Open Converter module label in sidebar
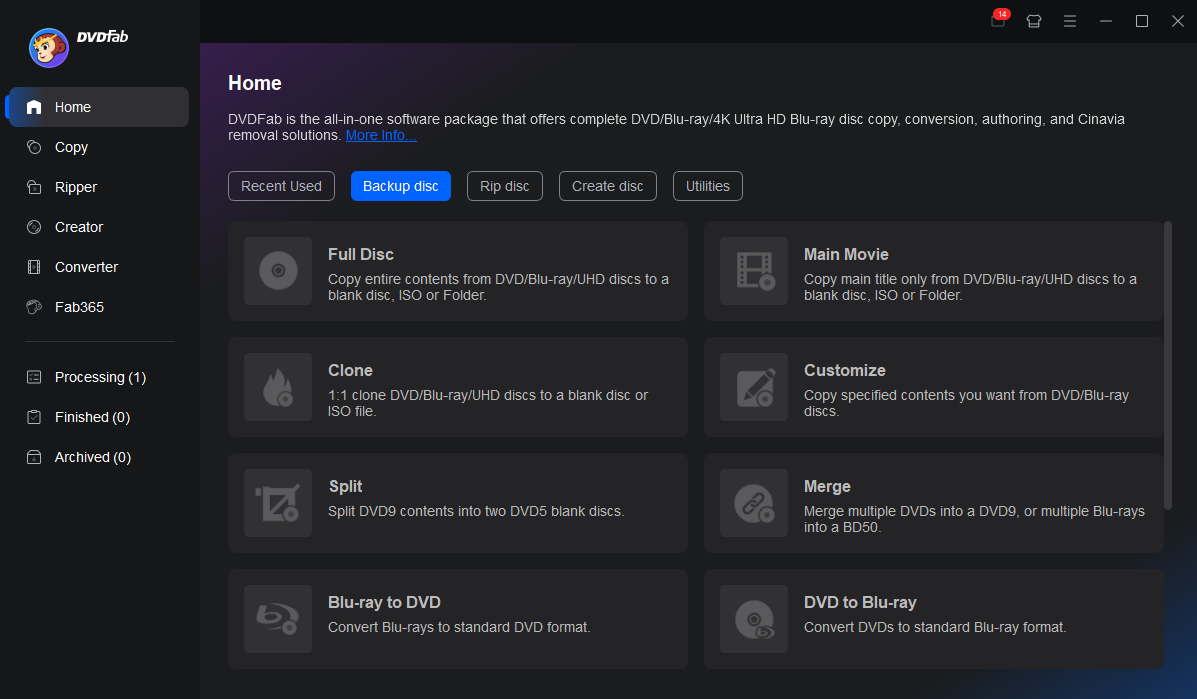 (86, 267)
